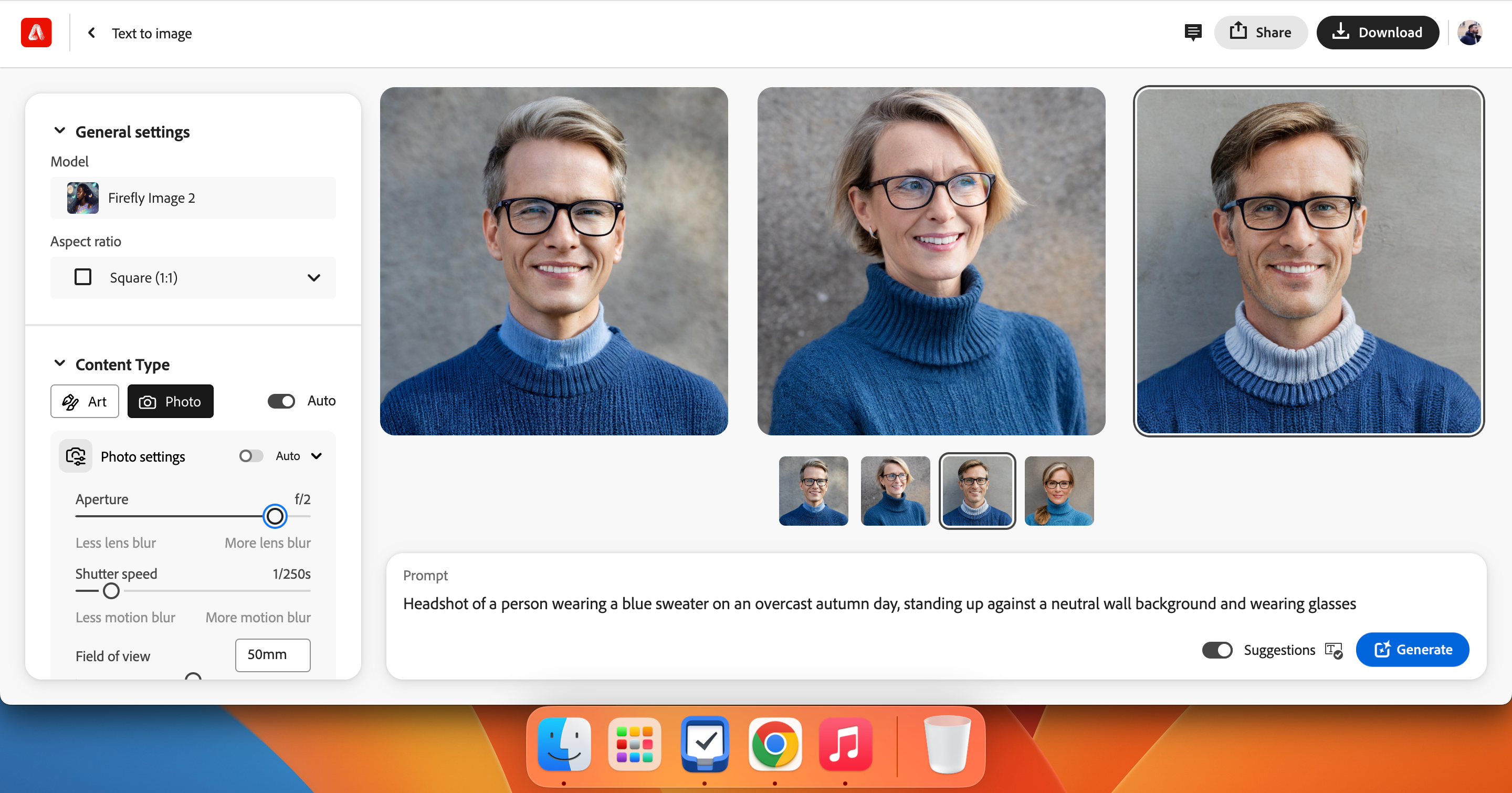1512x793 pixels.
Task: Select the Photo content type
Action: (170, 401)
